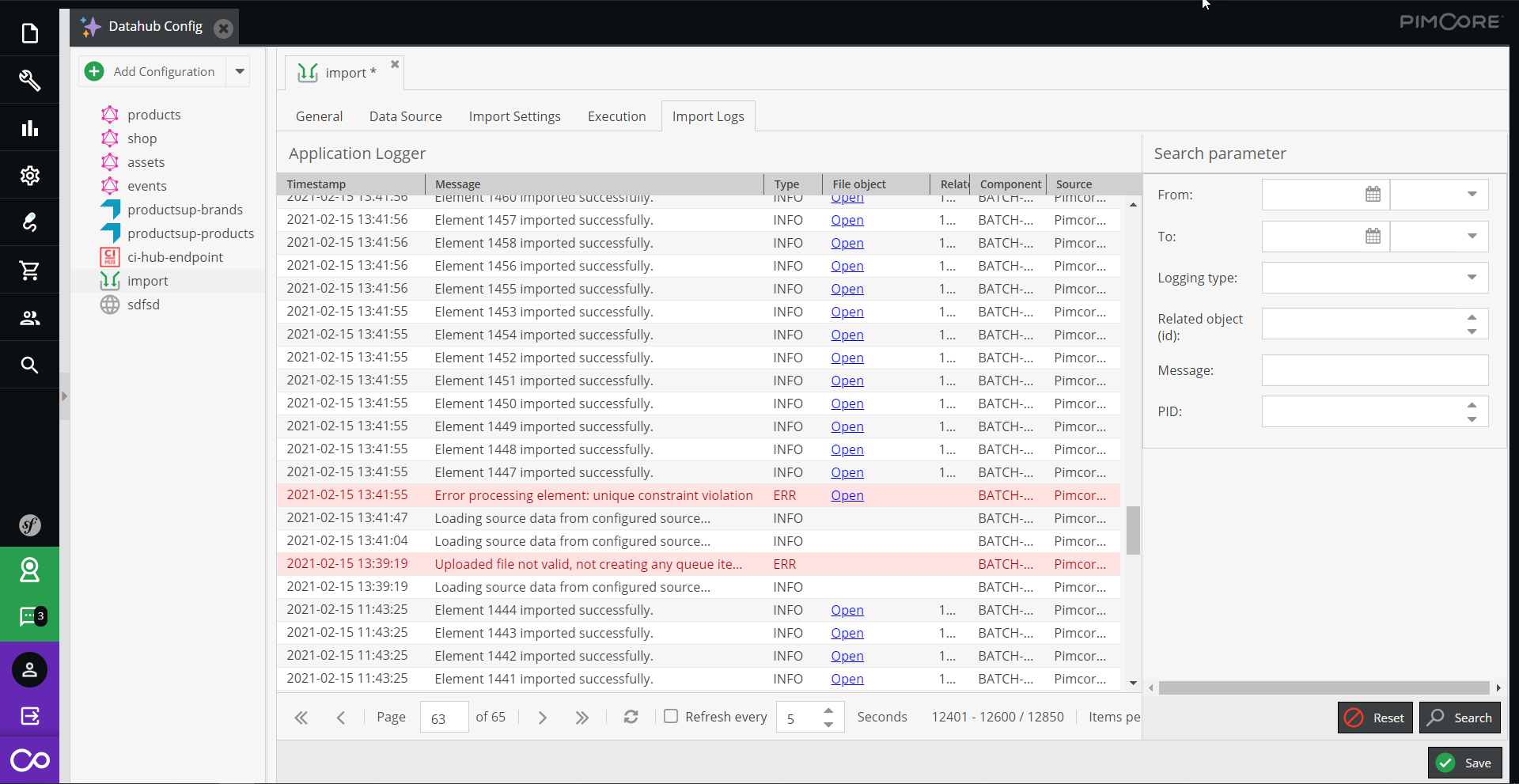Screen dimensions: 1519x784
Task: Open the E-commerce cart sidebar icon
Action: 29,271
